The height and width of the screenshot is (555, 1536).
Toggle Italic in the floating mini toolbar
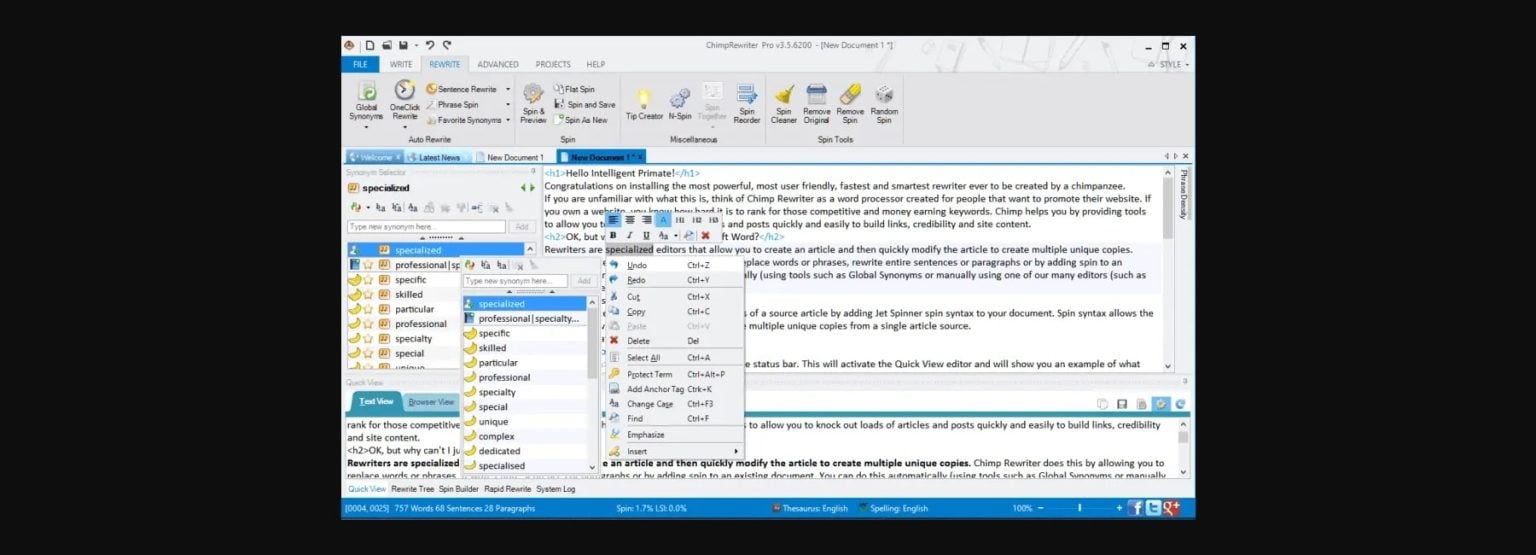629,235
